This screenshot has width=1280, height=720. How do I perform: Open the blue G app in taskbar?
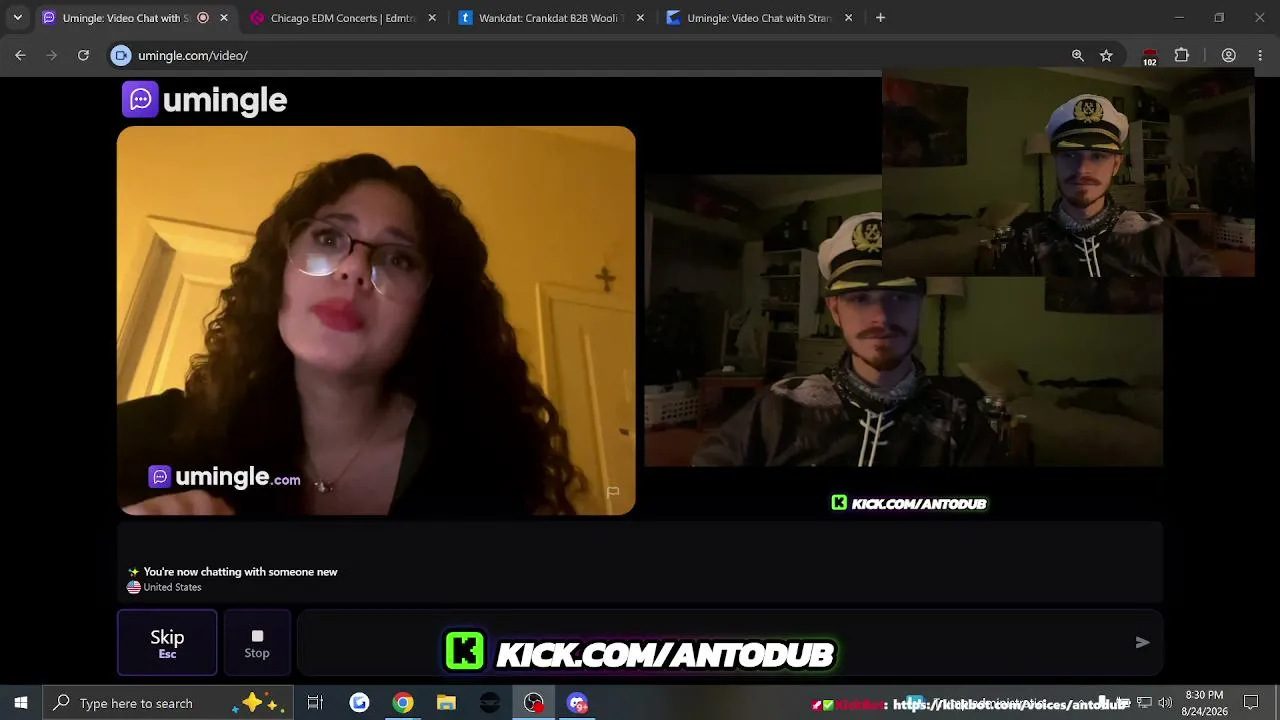[x=359, y=703]
